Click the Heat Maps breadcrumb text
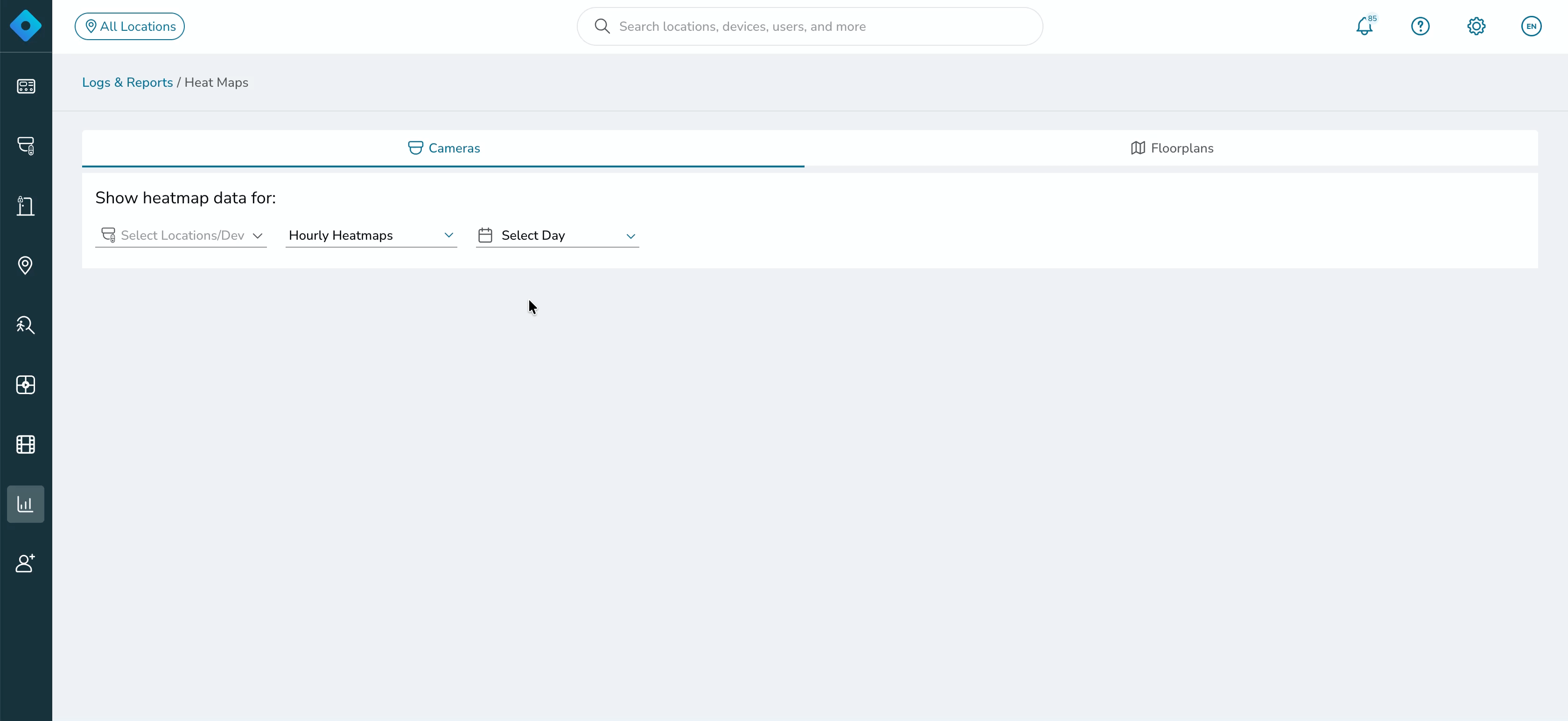The image size is (1568, 721). click(x=216, y=82)
